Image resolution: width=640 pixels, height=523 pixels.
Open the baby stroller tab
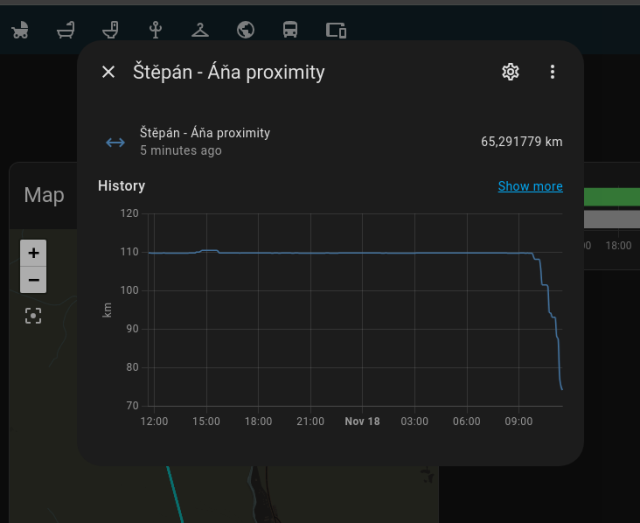click(20, 30)
